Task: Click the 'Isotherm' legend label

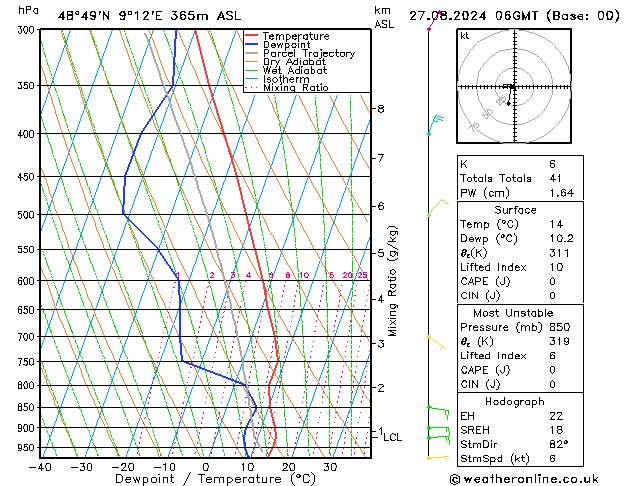Action: click(x=286, y=79)
